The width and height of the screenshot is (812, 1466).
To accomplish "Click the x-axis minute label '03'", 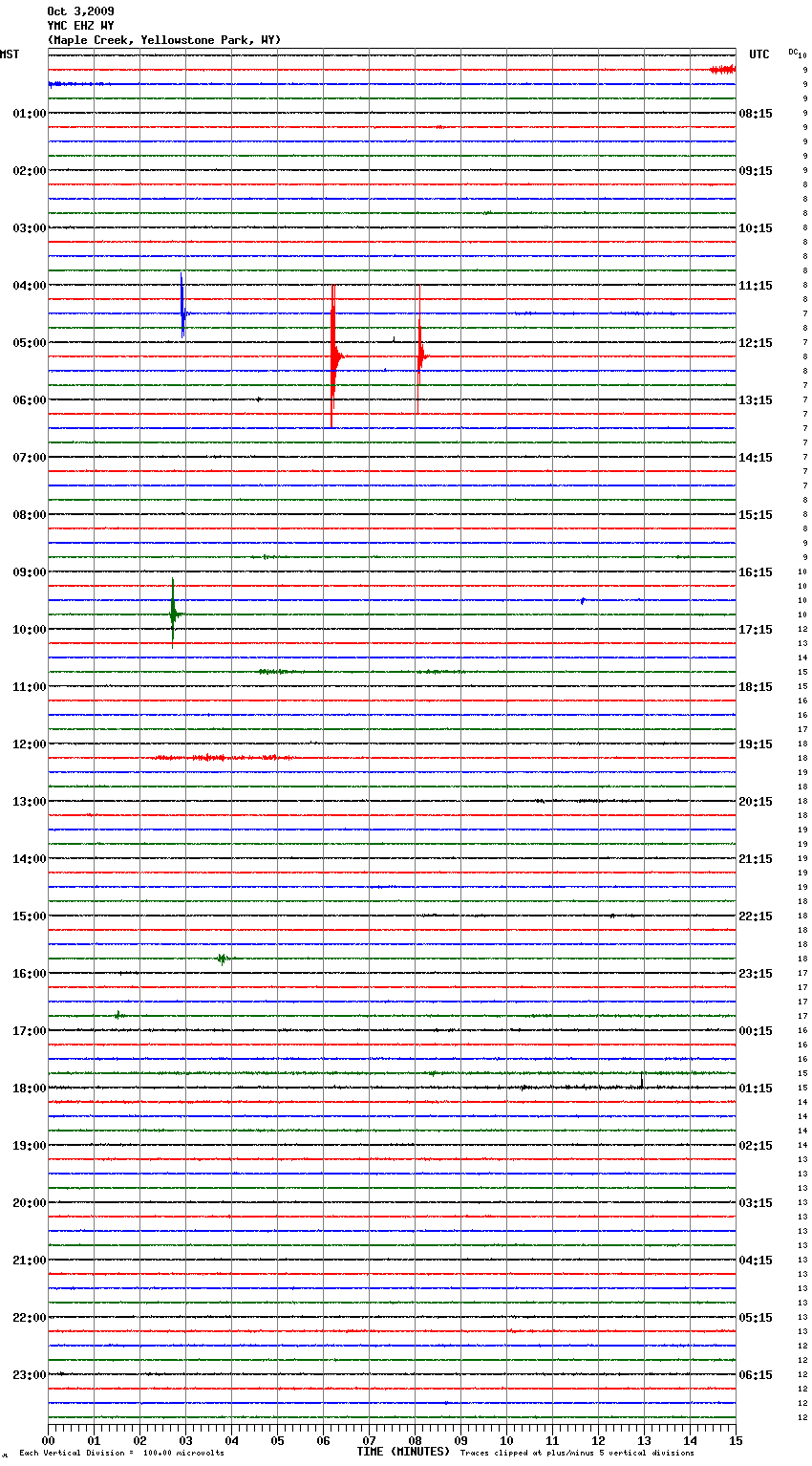I will pyautogui.click(x=185, y=1440).
